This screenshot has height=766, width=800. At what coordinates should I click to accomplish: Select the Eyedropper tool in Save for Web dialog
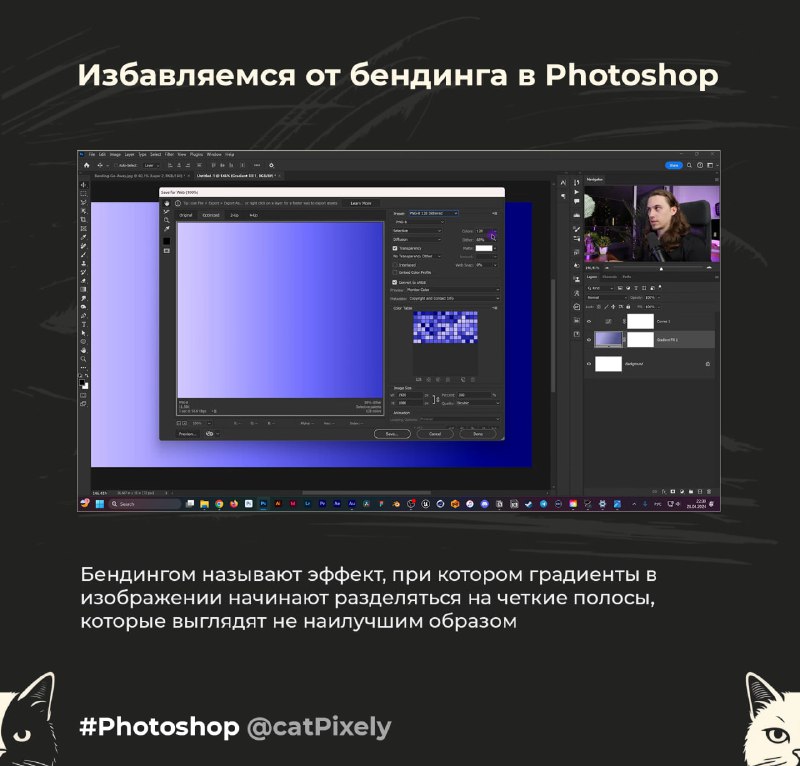(x=166, y=229)
